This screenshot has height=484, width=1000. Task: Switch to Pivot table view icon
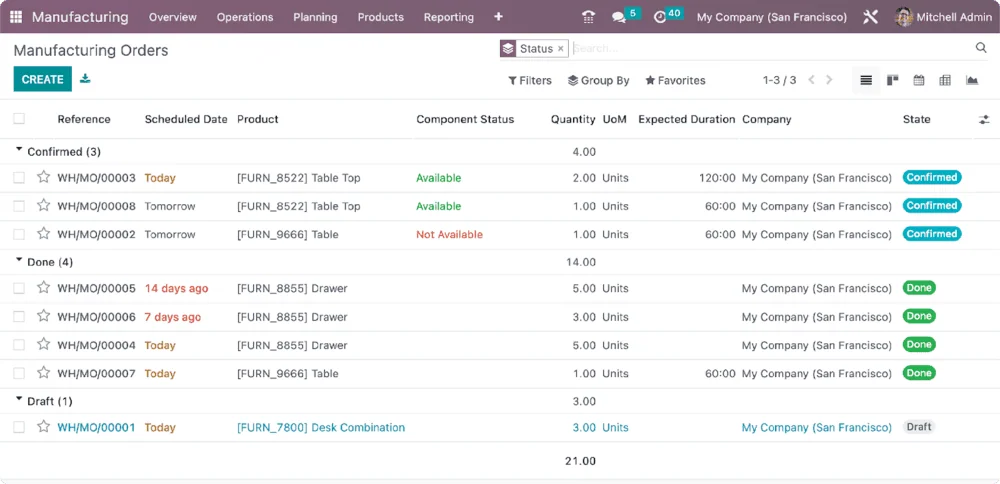pos(945,80)
